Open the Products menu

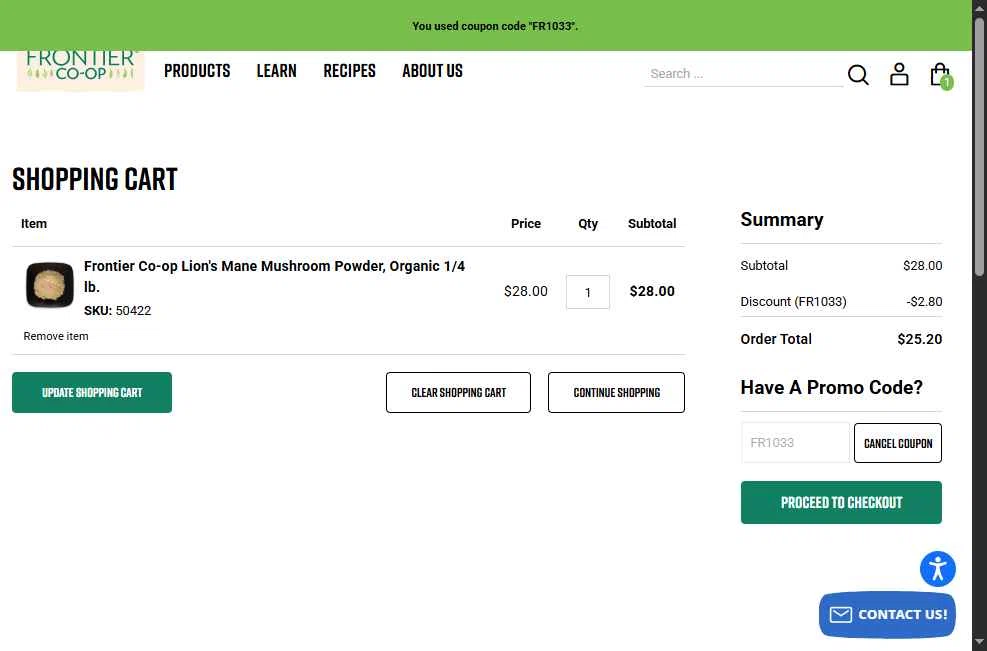[x=197, y=71]
